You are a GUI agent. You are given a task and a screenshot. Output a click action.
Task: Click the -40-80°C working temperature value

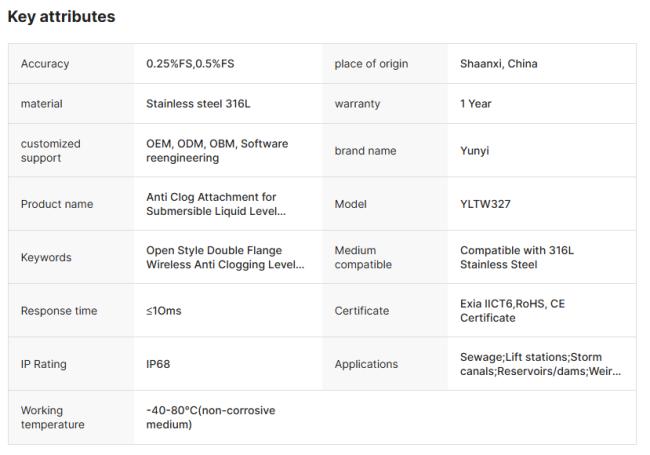click(x=210, y=417)
